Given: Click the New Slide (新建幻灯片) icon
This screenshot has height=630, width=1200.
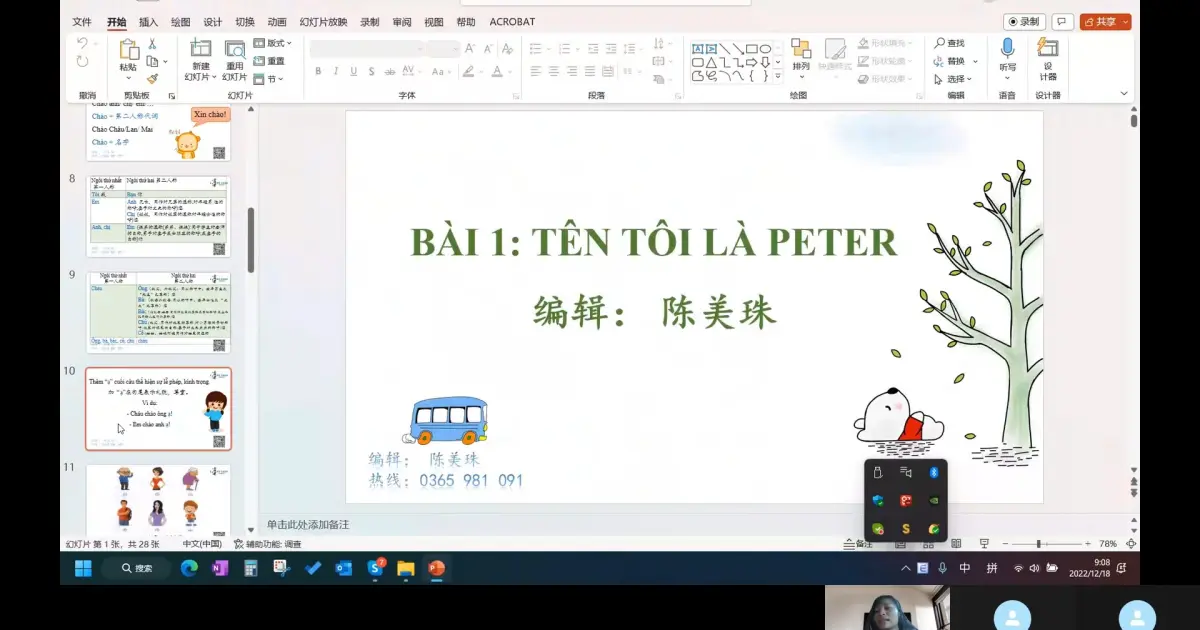Looking at the screenshot, I should (200, 48).
